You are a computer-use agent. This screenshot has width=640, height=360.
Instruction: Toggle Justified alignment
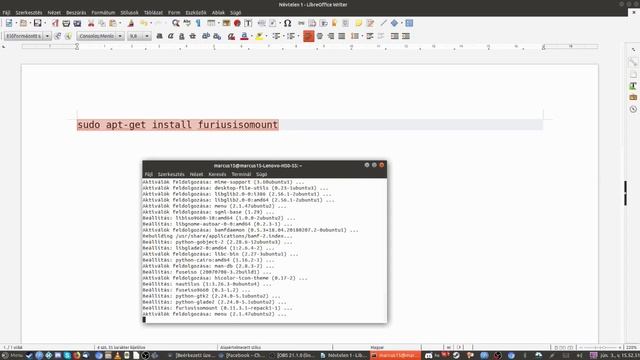tap(342, 36)
